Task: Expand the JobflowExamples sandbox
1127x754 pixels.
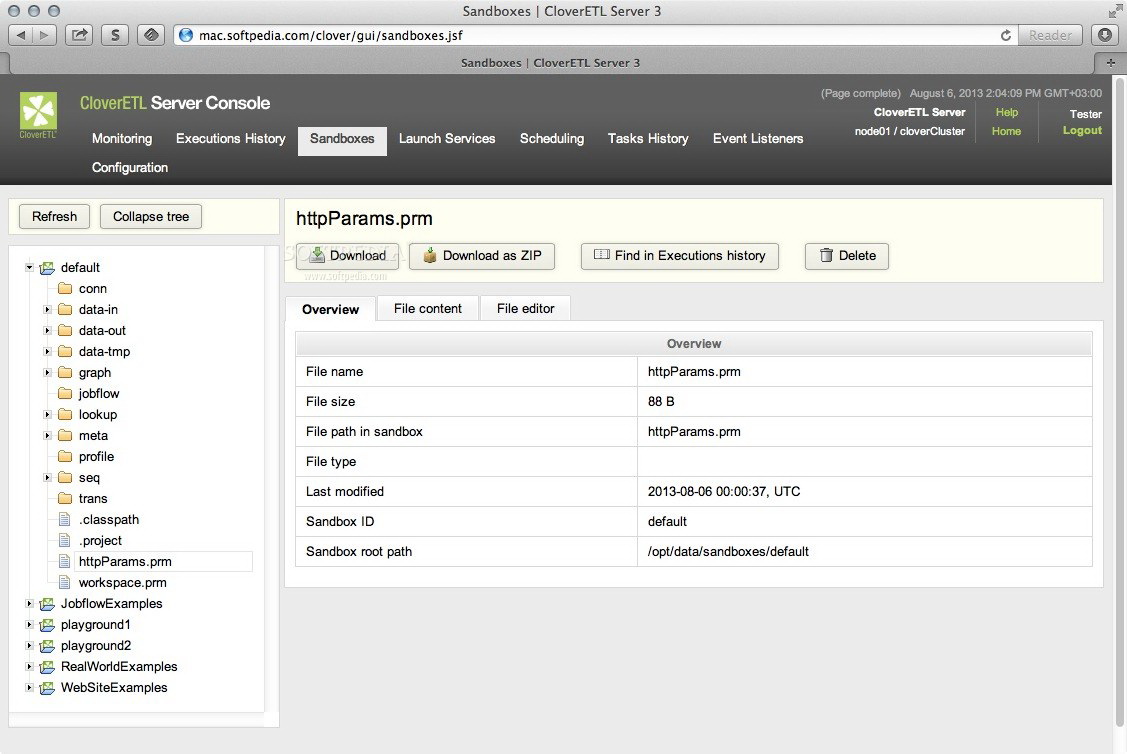Action: 29,604
